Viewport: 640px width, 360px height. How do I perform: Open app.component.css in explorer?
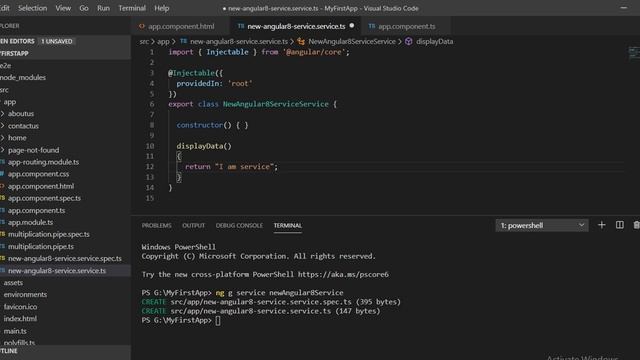pyautogui.click(x=38, y=174)
